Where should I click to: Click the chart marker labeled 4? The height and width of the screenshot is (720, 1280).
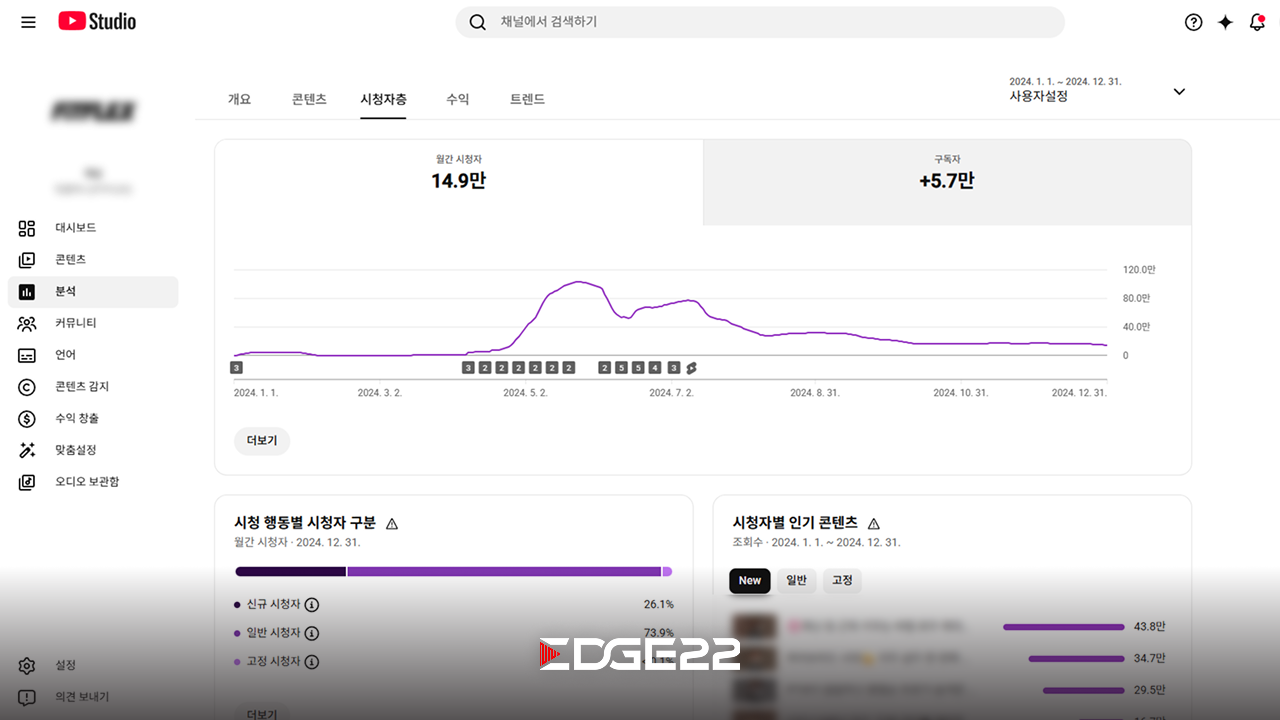pos(655,368)
